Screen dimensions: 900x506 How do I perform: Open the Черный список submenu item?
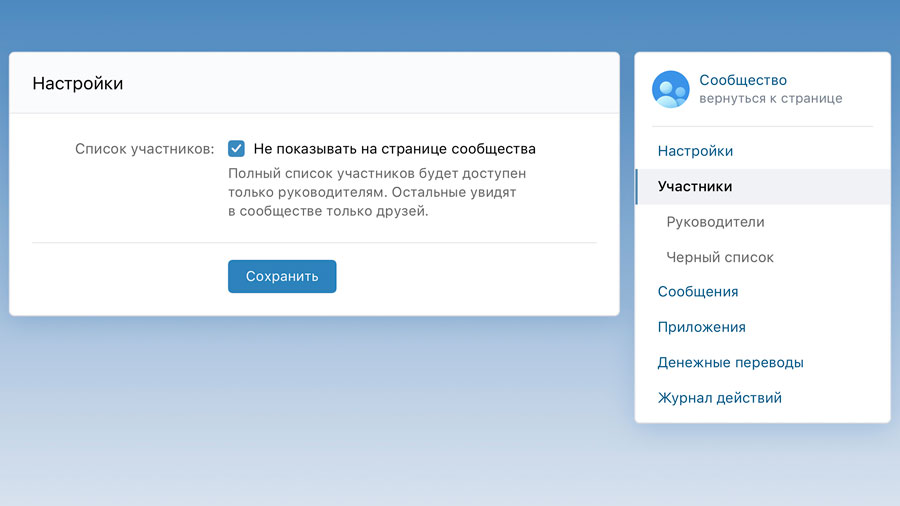click(720, 257)
